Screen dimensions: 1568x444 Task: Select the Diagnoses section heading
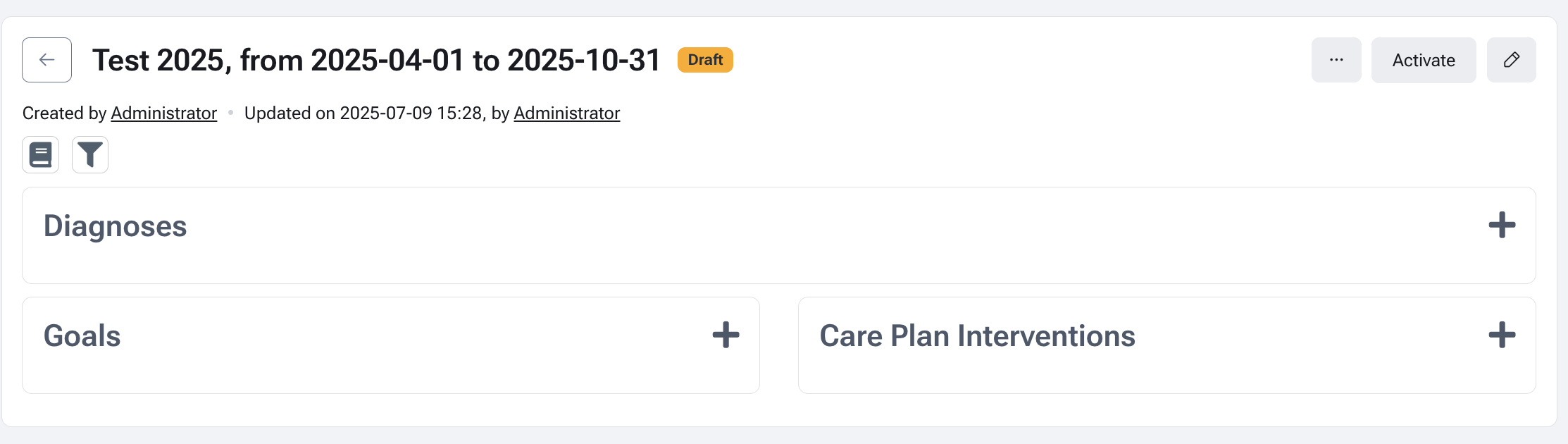pyautogui.click(x=116, y=226)
